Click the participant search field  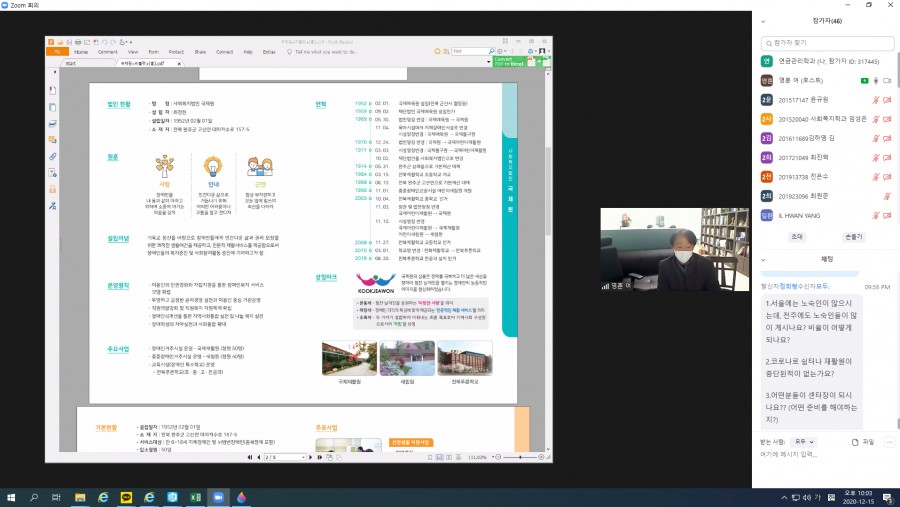(x=827, y=43)
